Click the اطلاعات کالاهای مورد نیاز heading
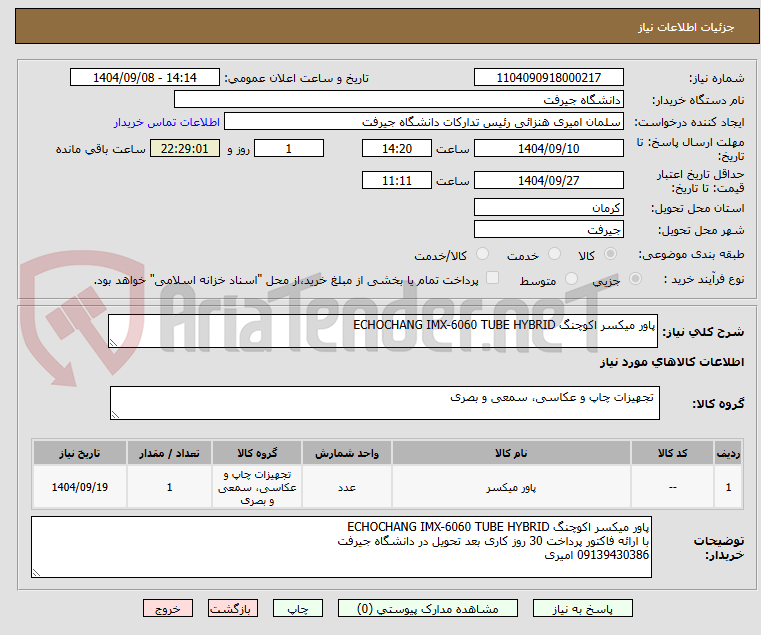 tap(672, 362)
